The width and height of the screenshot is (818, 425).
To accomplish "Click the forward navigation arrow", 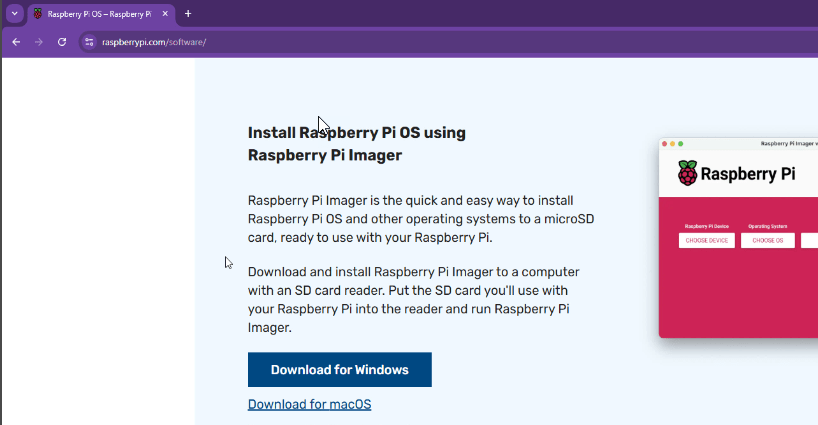I will 39,42.
